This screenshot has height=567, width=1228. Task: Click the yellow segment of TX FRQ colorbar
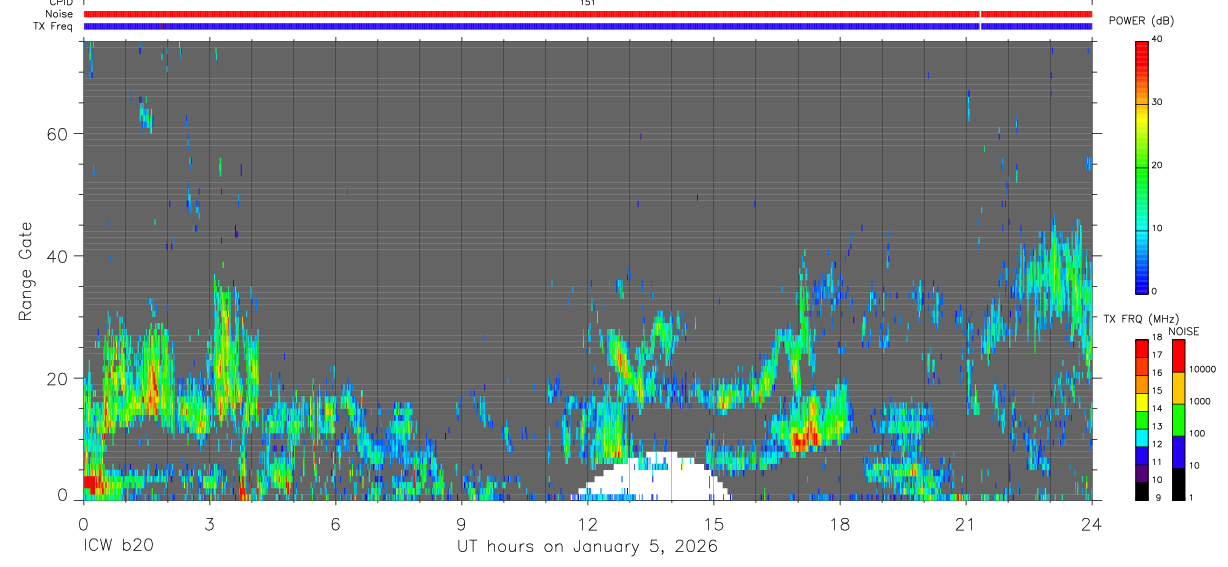pos(1141,402)
